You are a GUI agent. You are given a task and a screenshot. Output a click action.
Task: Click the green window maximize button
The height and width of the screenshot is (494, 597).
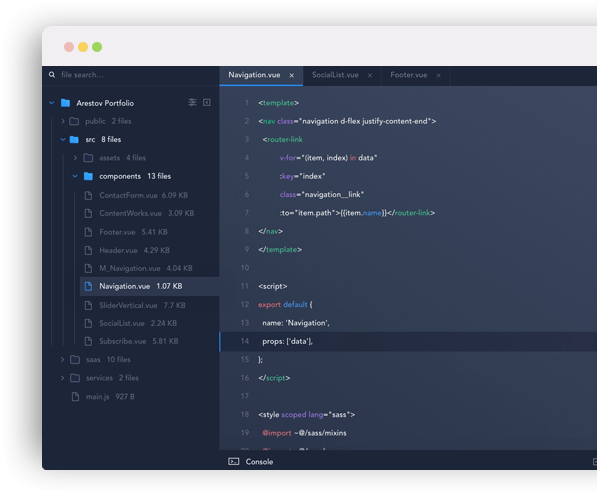pos(97,47)
